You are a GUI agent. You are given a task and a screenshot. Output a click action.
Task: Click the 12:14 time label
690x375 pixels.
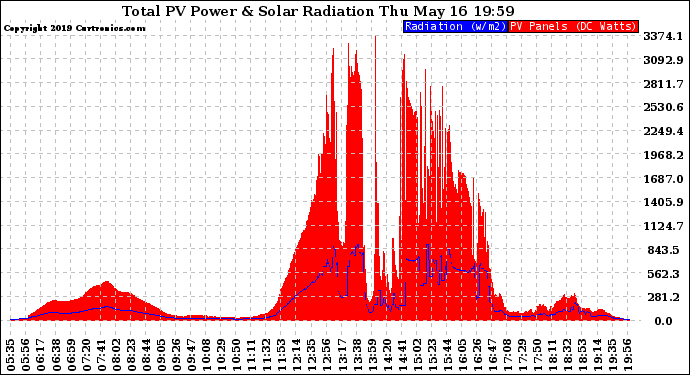(x=297, y=355)
